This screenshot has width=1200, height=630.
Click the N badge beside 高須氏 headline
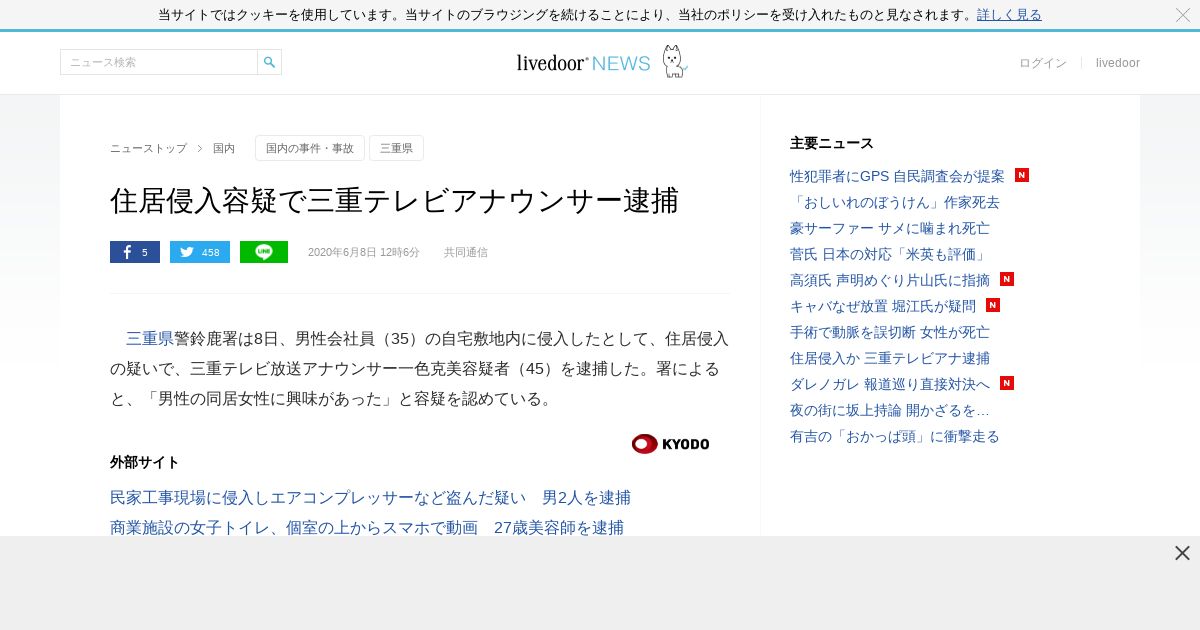click(1007, 279)
